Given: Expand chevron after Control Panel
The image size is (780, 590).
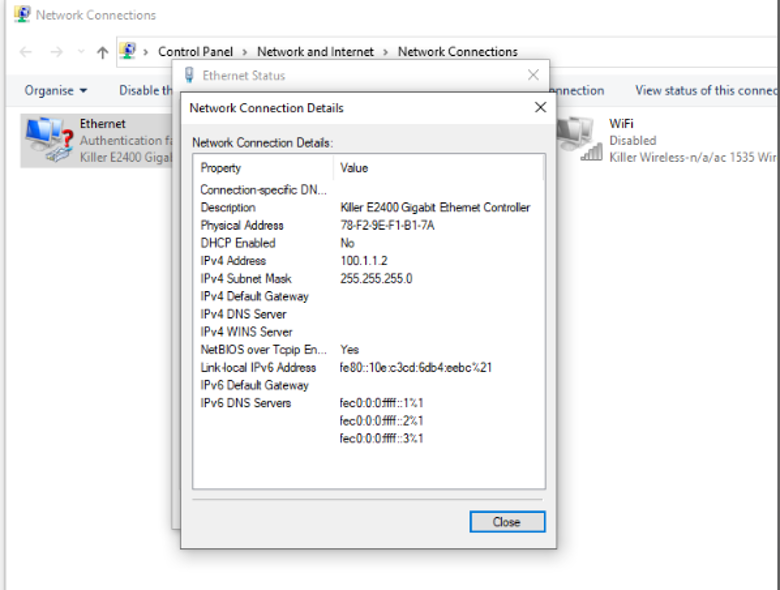Looking at the screenshot, I should 245,52.
